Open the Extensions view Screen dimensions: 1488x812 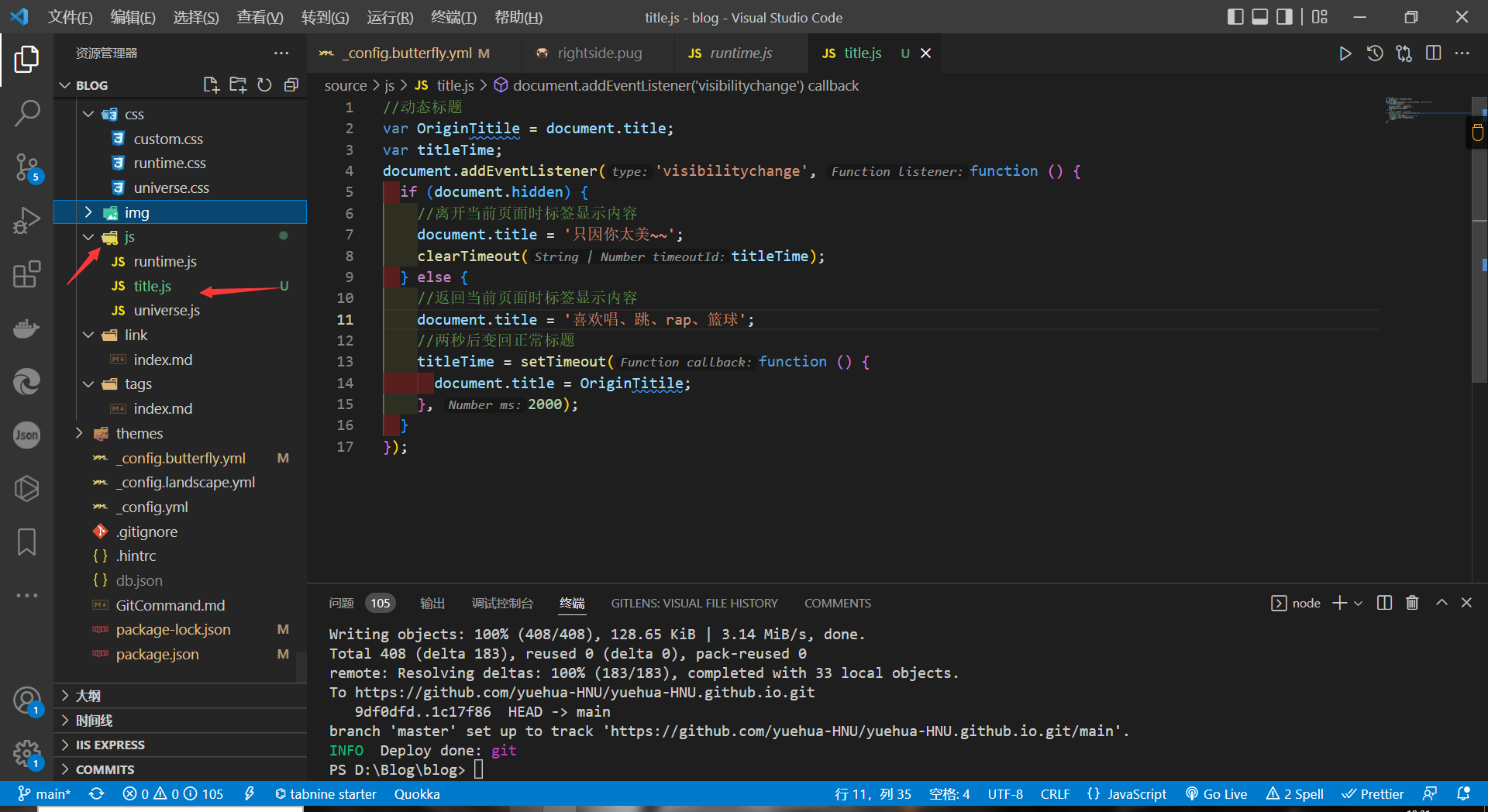pyautogui.click(x=26, y=274)
